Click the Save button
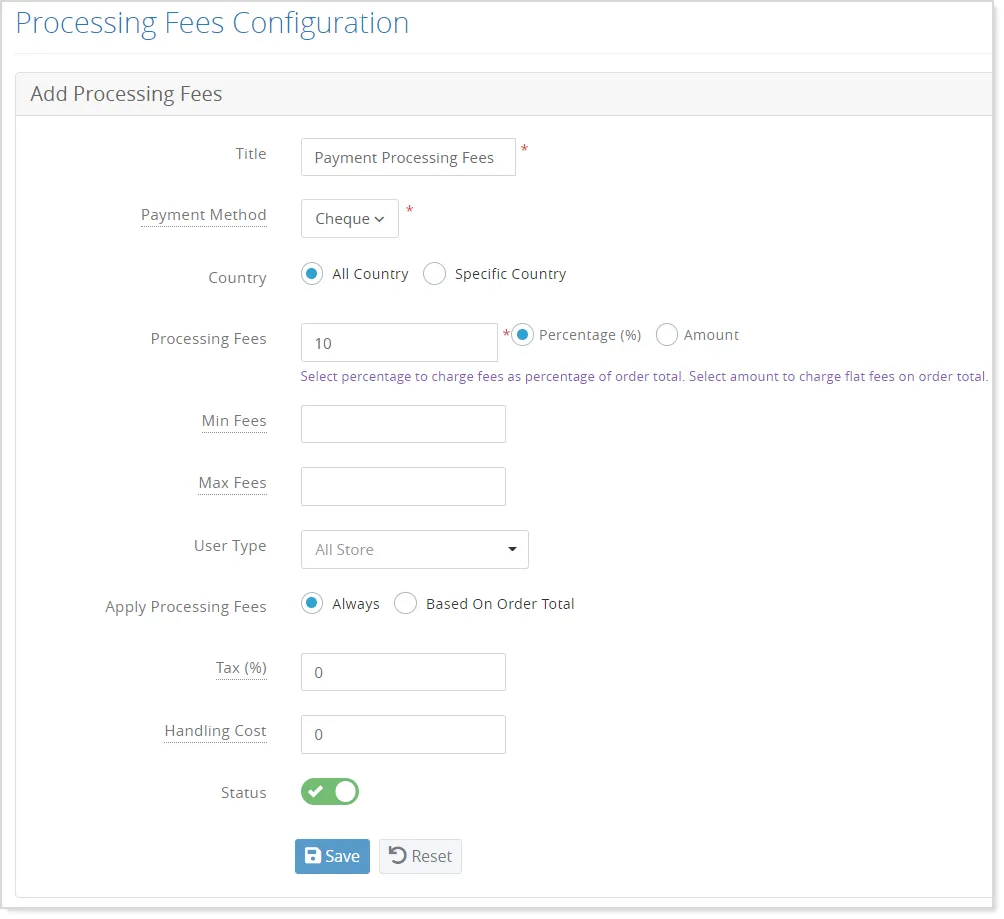 tap(332, 856)
